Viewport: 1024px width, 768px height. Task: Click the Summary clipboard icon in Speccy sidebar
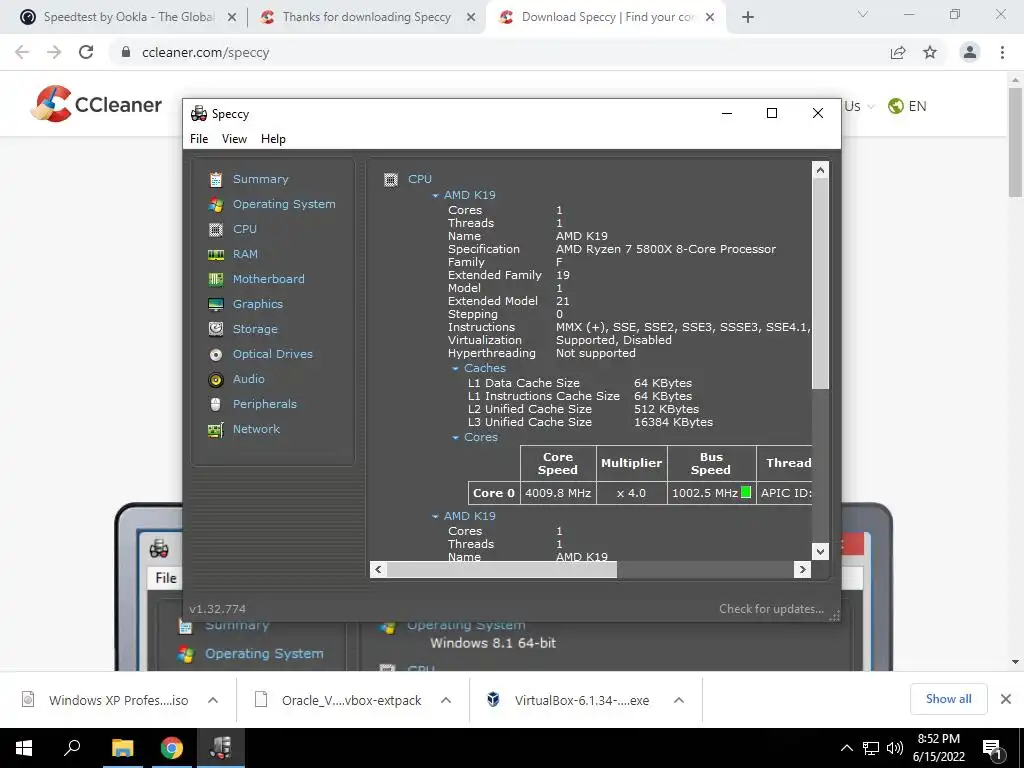[216, 180]
